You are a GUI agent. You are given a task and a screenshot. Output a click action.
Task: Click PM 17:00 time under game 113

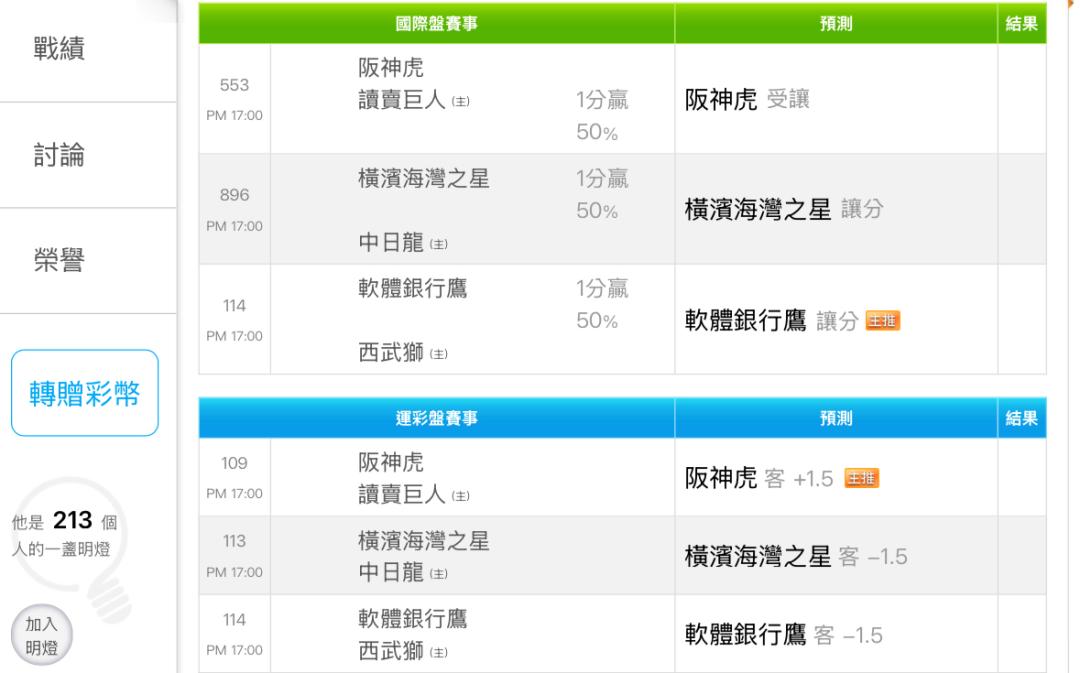point(234,572)
